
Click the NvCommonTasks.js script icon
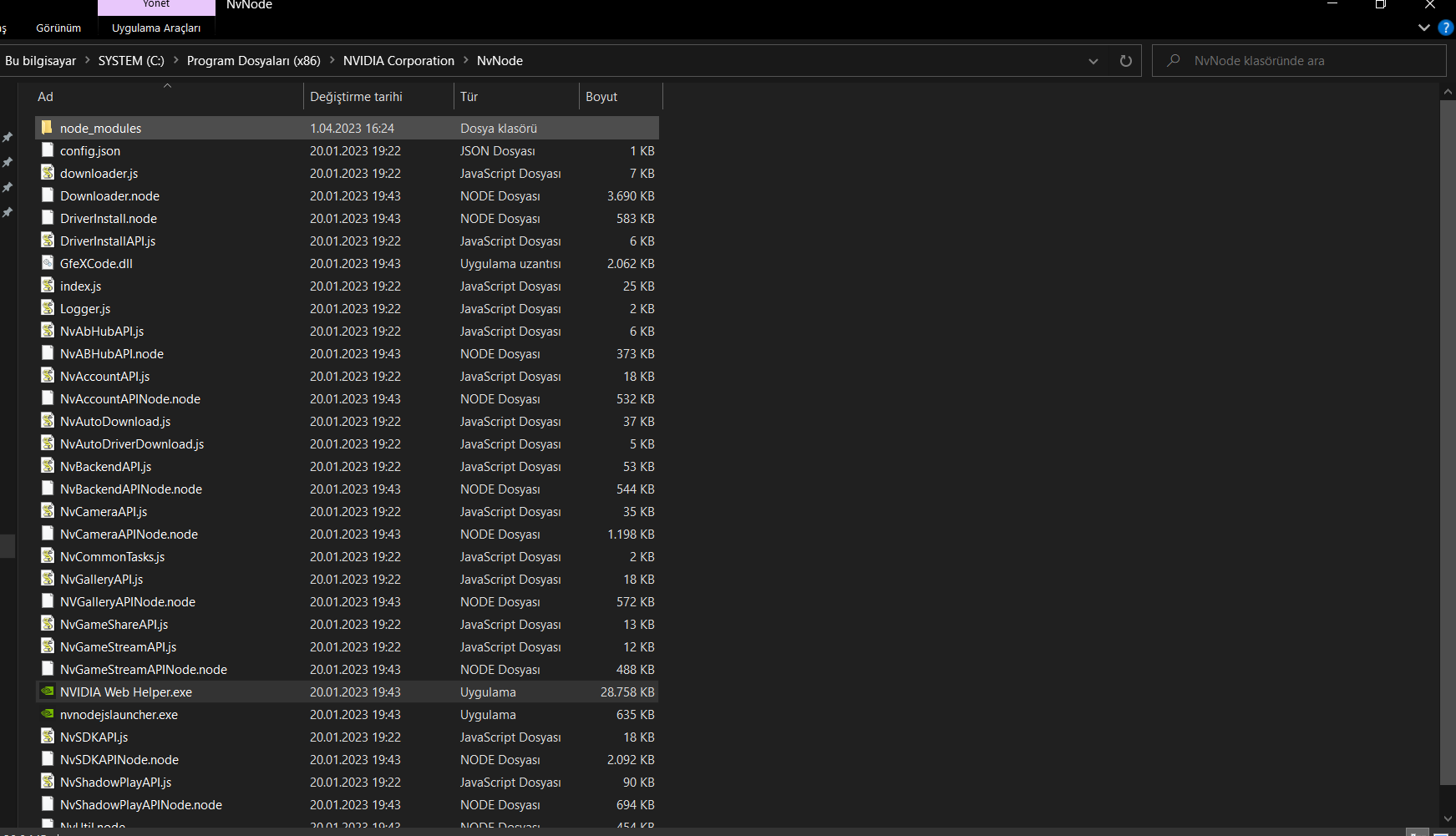[x=48, y=556]
